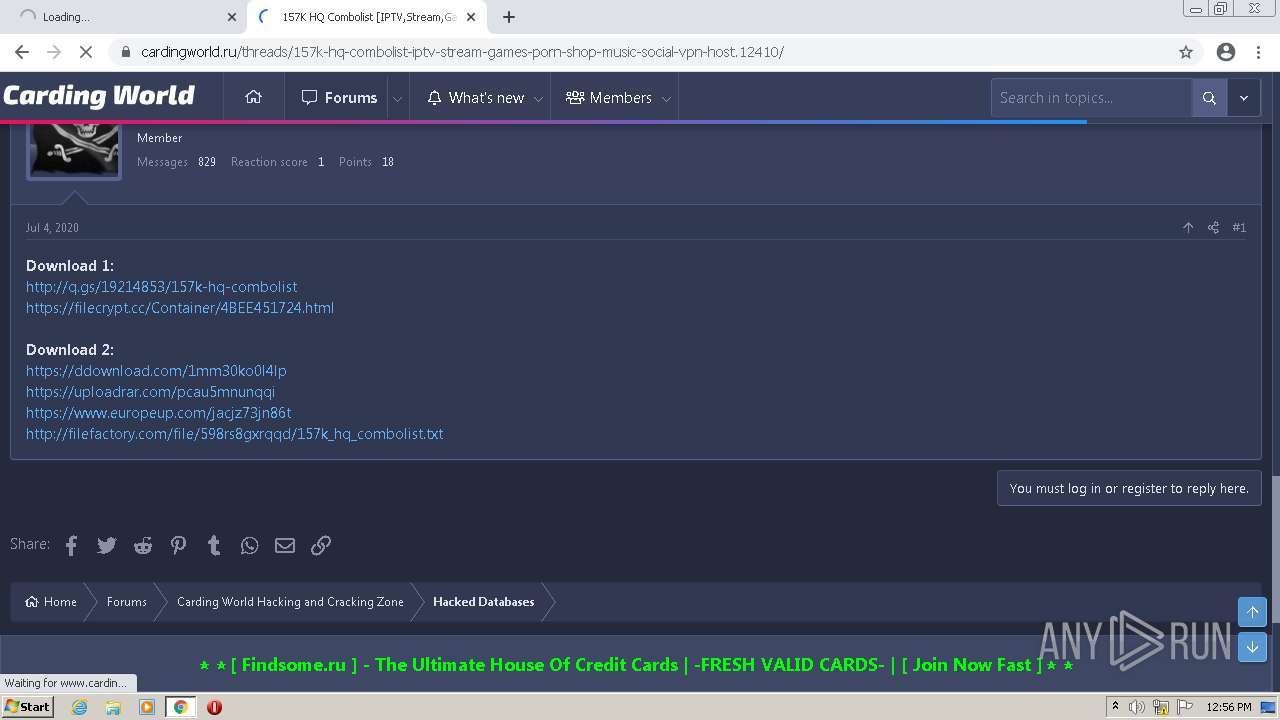Close the Loading... tab

pos(232,17)
